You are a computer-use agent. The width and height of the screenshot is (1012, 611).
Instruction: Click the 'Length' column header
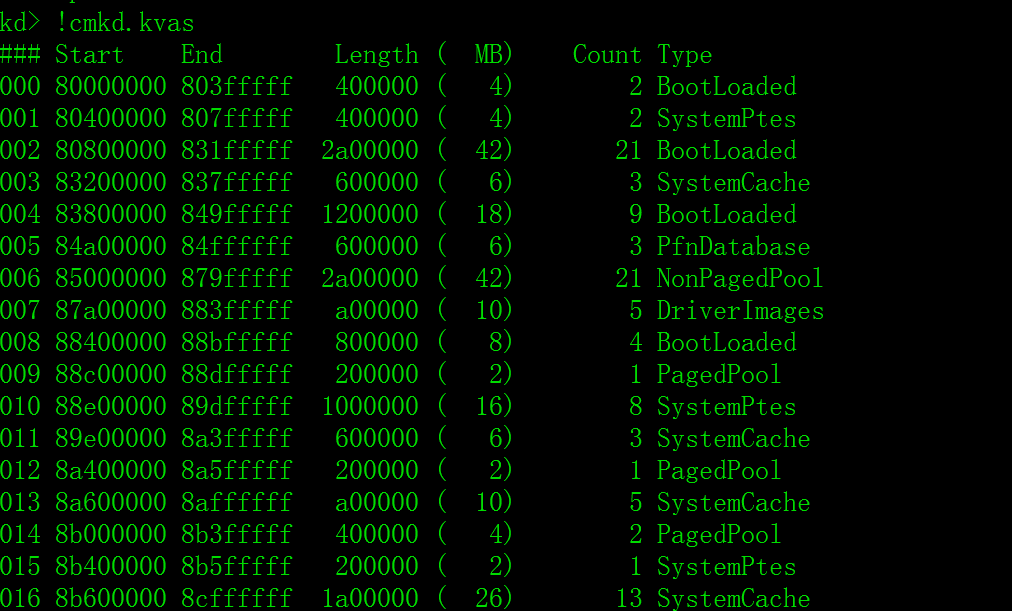(376, 55)
